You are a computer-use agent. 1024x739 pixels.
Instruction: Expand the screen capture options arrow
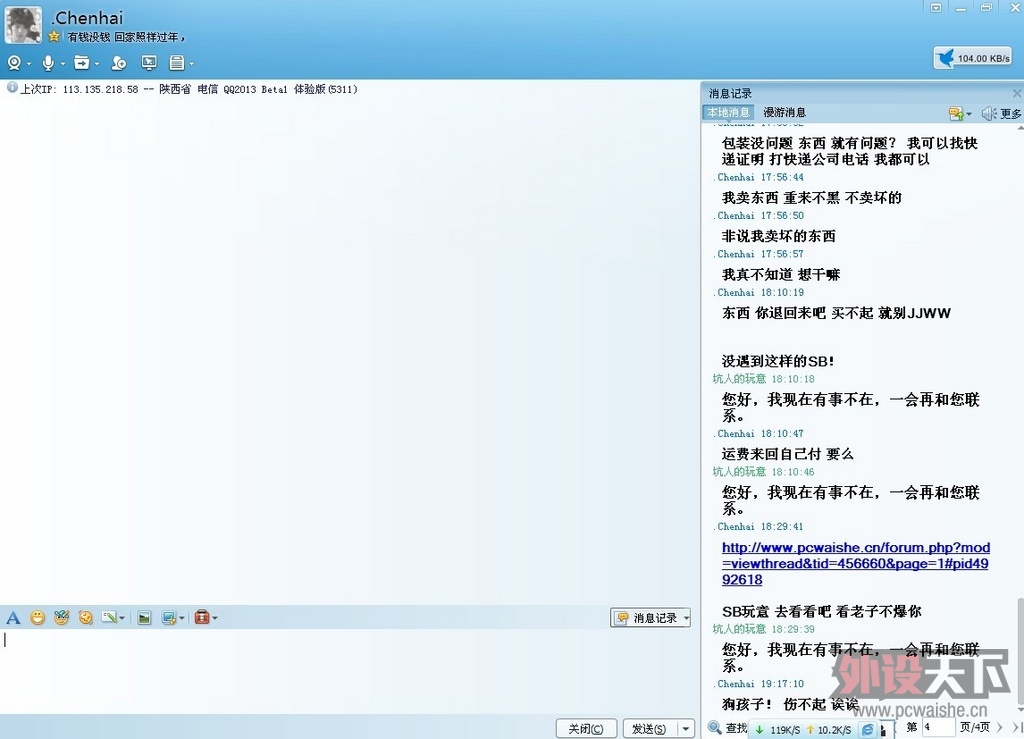coord(182,618)
